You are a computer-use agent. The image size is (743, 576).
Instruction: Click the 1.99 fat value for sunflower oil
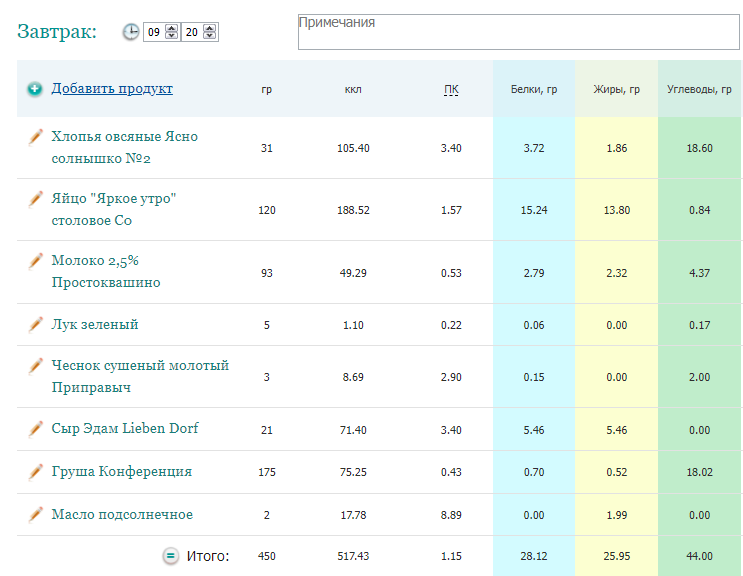coord(616,515)
